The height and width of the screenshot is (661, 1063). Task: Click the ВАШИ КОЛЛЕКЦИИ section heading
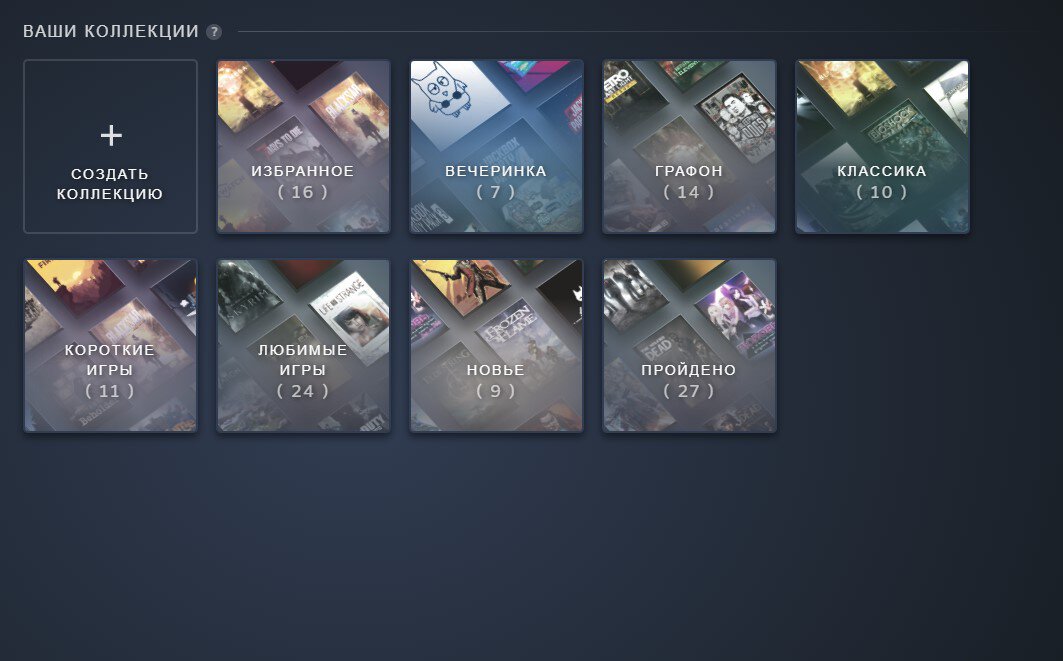tap(111, 32)
